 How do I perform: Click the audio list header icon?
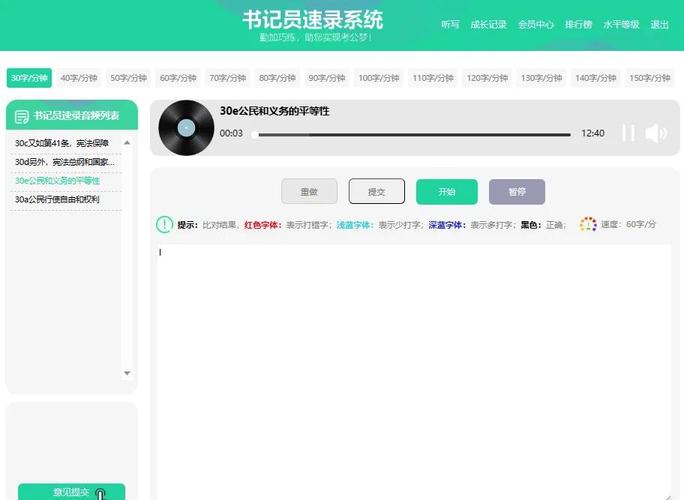point(21,116)
